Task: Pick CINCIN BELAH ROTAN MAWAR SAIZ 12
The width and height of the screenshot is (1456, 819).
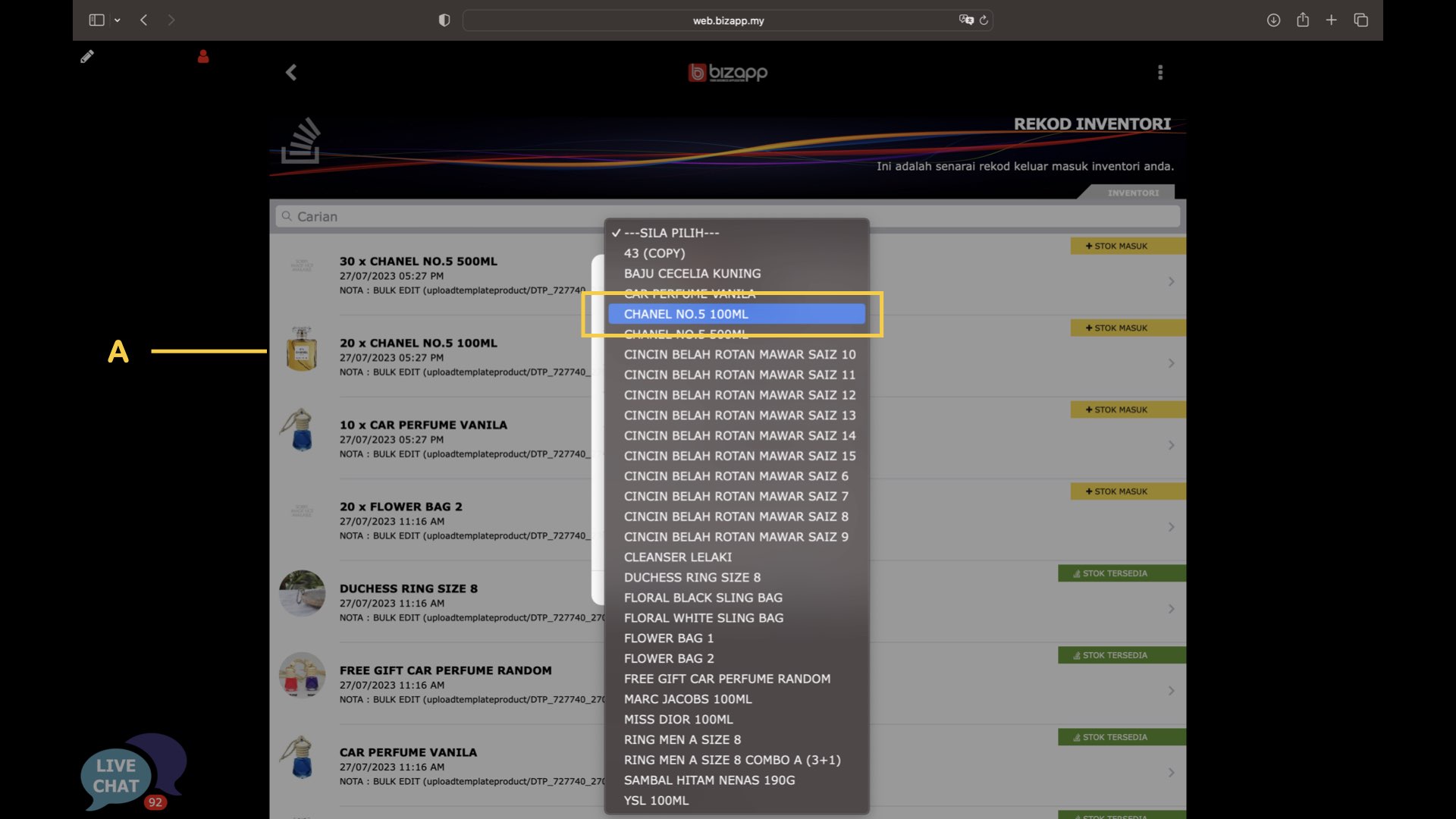Action: tap(737, 395)
